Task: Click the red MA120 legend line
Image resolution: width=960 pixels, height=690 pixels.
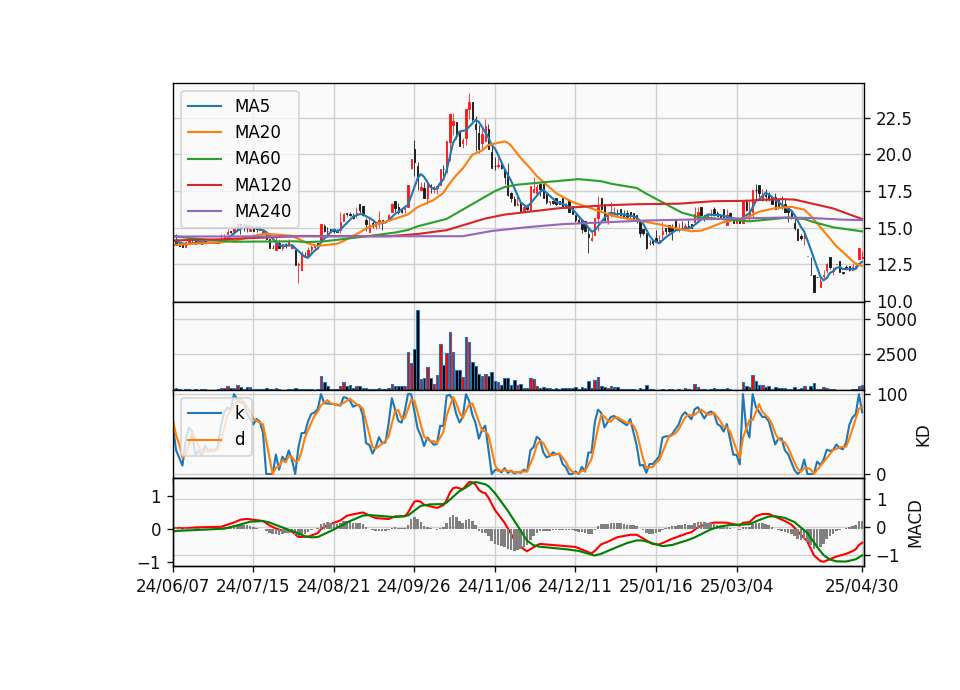Action: point(205,185)
